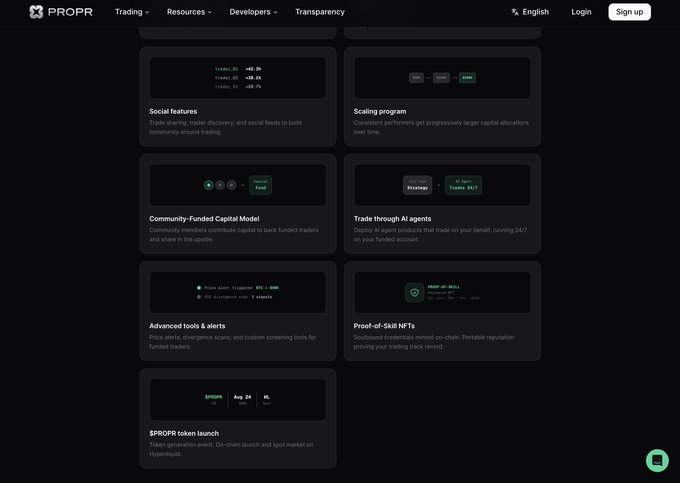Click the Strategy badge in AI agents graphic
Screen dimensions: 680x483
(417, 185)
